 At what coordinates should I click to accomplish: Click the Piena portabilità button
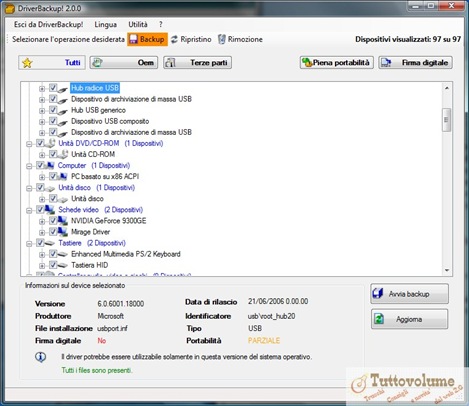337,63
